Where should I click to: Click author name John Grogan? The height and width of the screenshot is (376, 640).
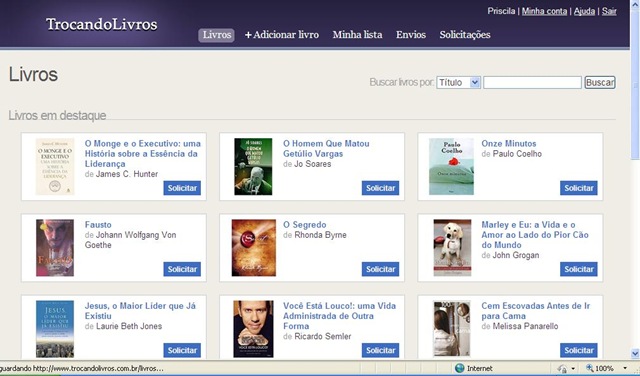tap(516, 256)
